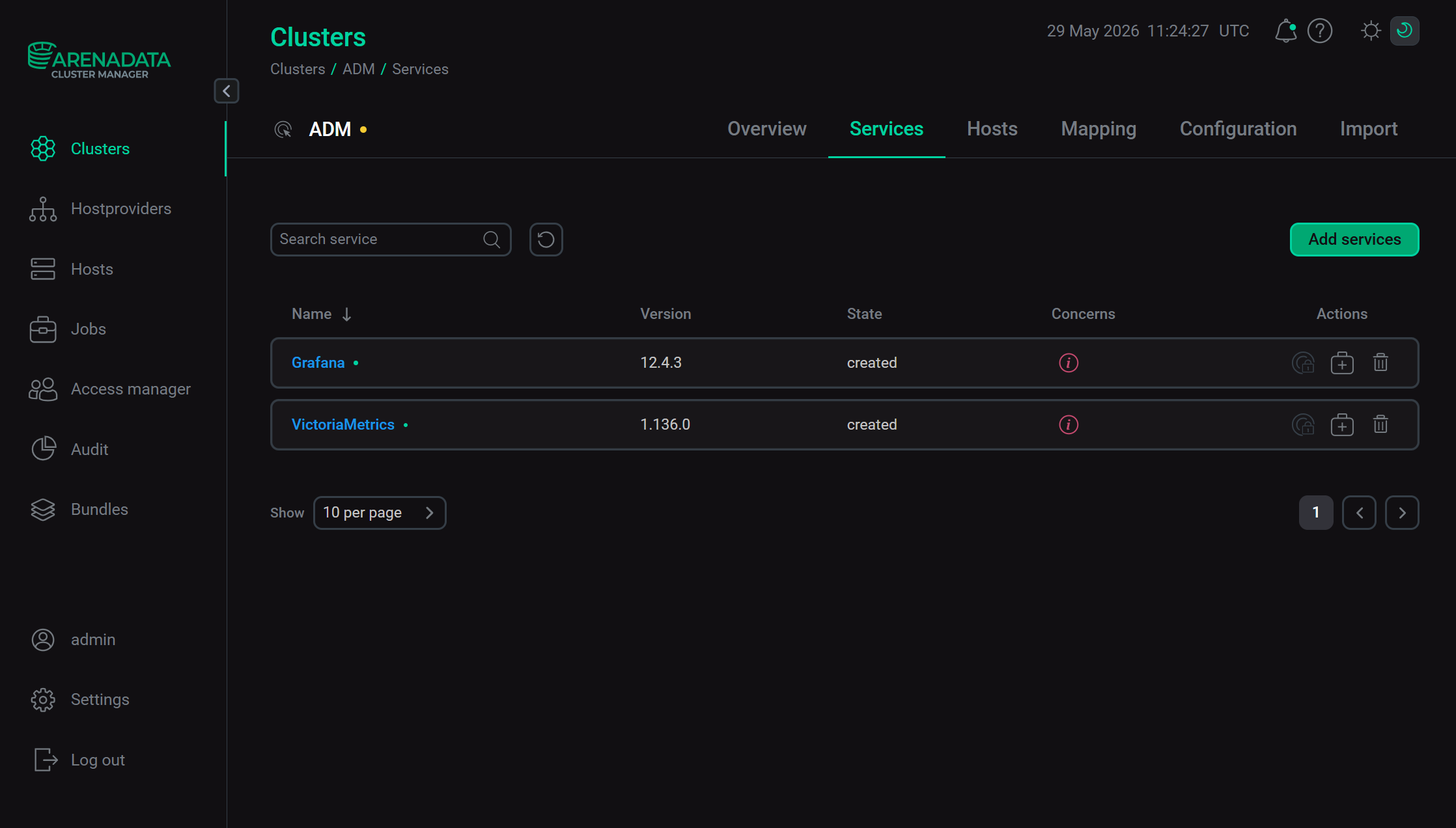Click the VictoriaMetrics version 1.136.0 cell
Viewport: 1456px width, 828px height.
tap(665, 424)
